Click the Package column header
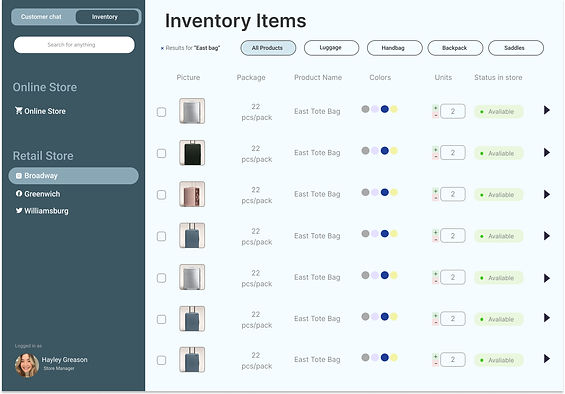The image size is (565, 394). pyautogui.click(x=251, y=78)
